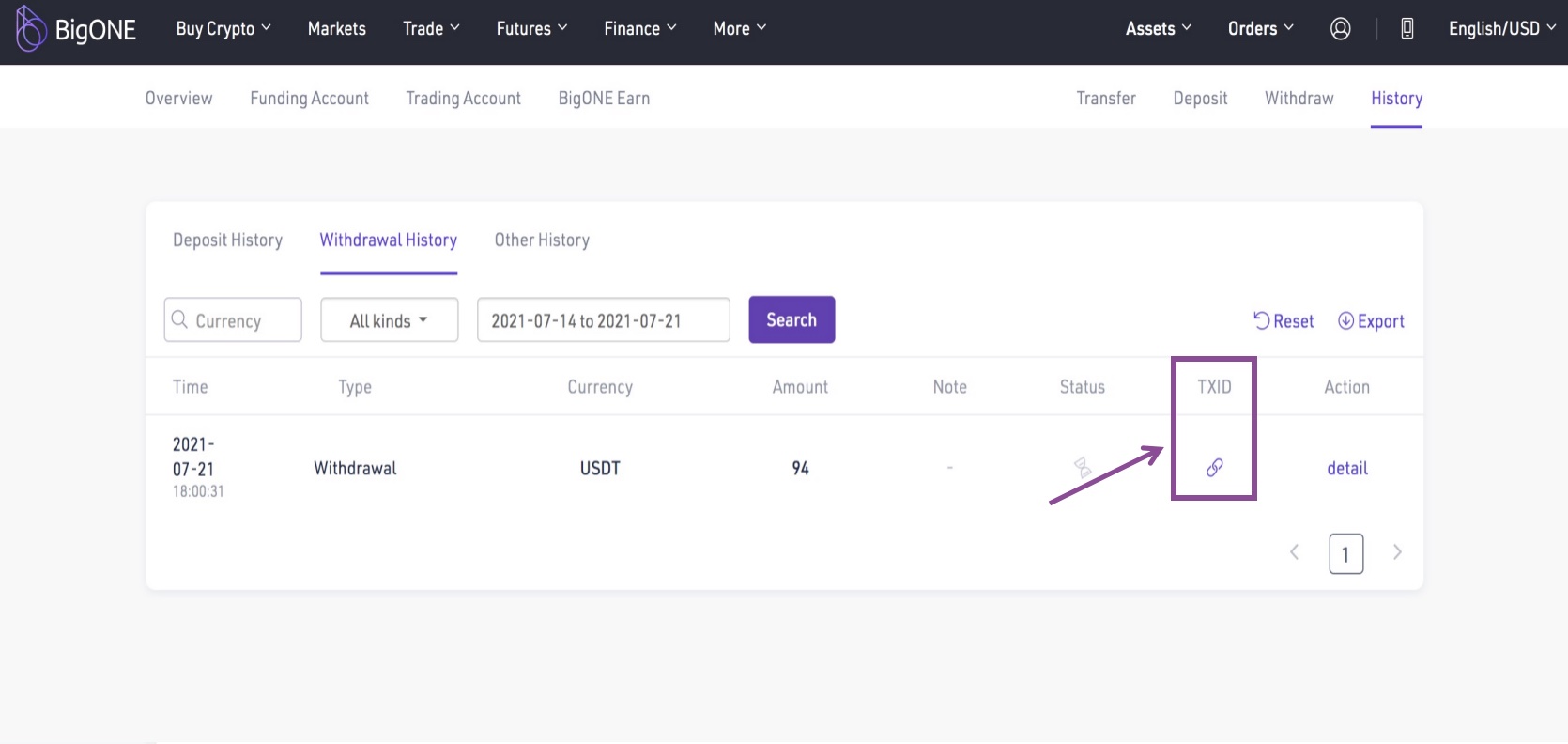Click the date range picker field
The width and height of the screenshot is (1568, 744).
coord(603,320)
